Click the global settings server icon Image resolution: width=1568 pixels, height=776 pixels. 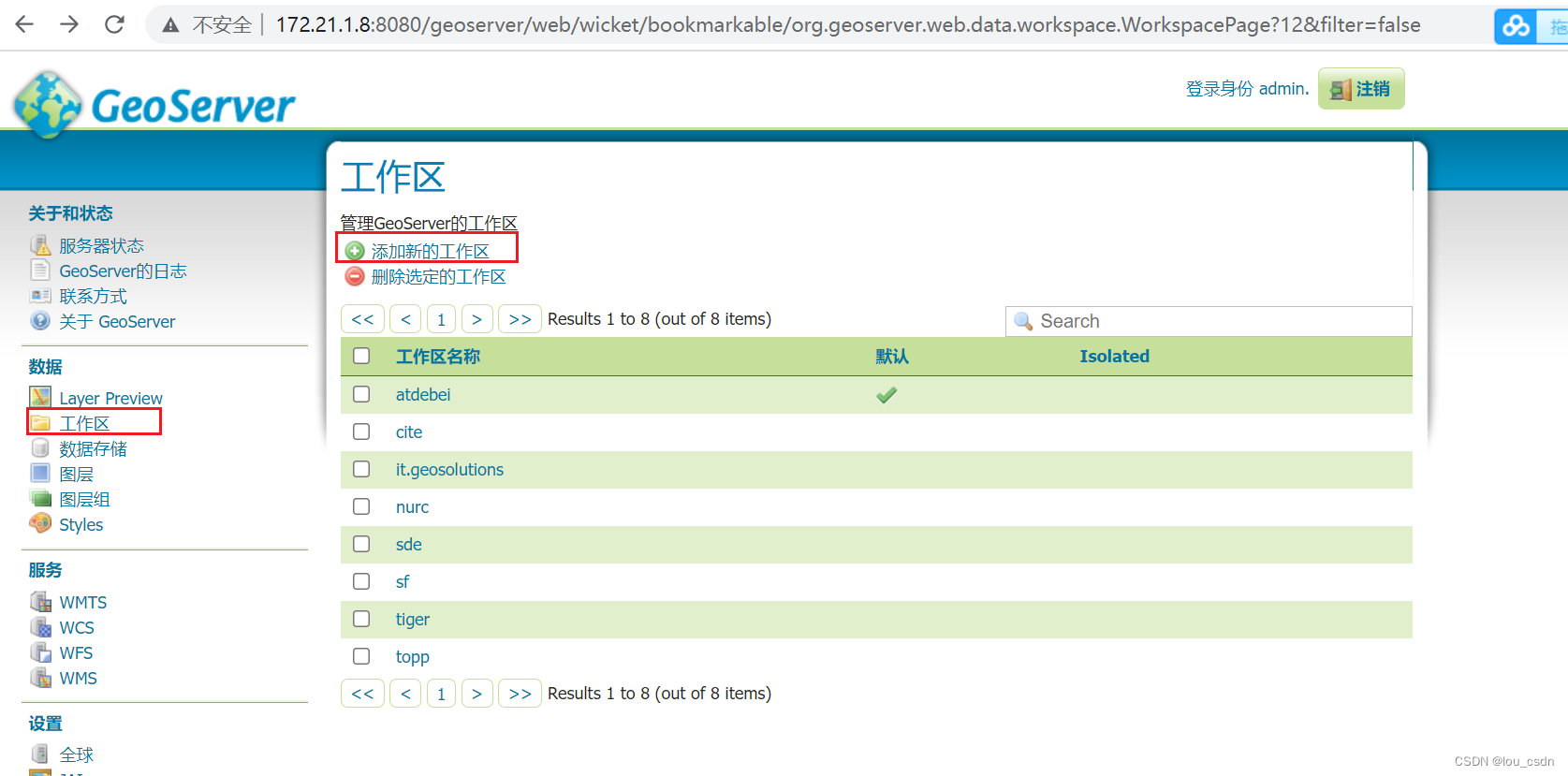(x=40, y=754)
